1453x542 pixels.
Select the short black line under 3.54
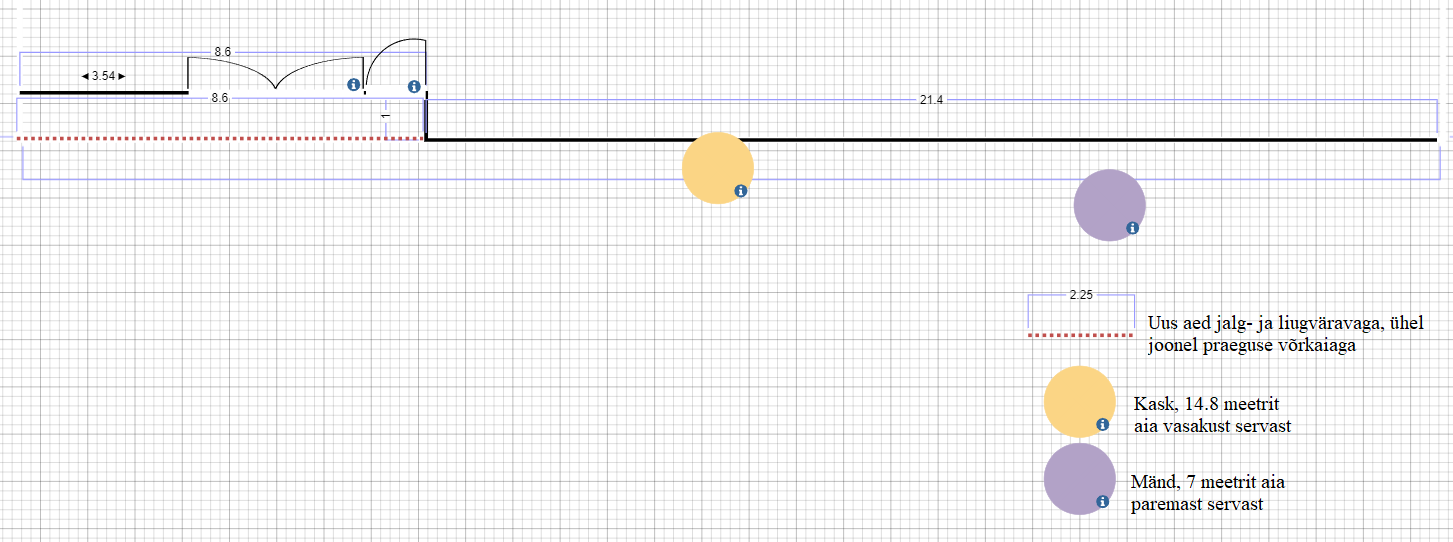click(x=103, y=92)
